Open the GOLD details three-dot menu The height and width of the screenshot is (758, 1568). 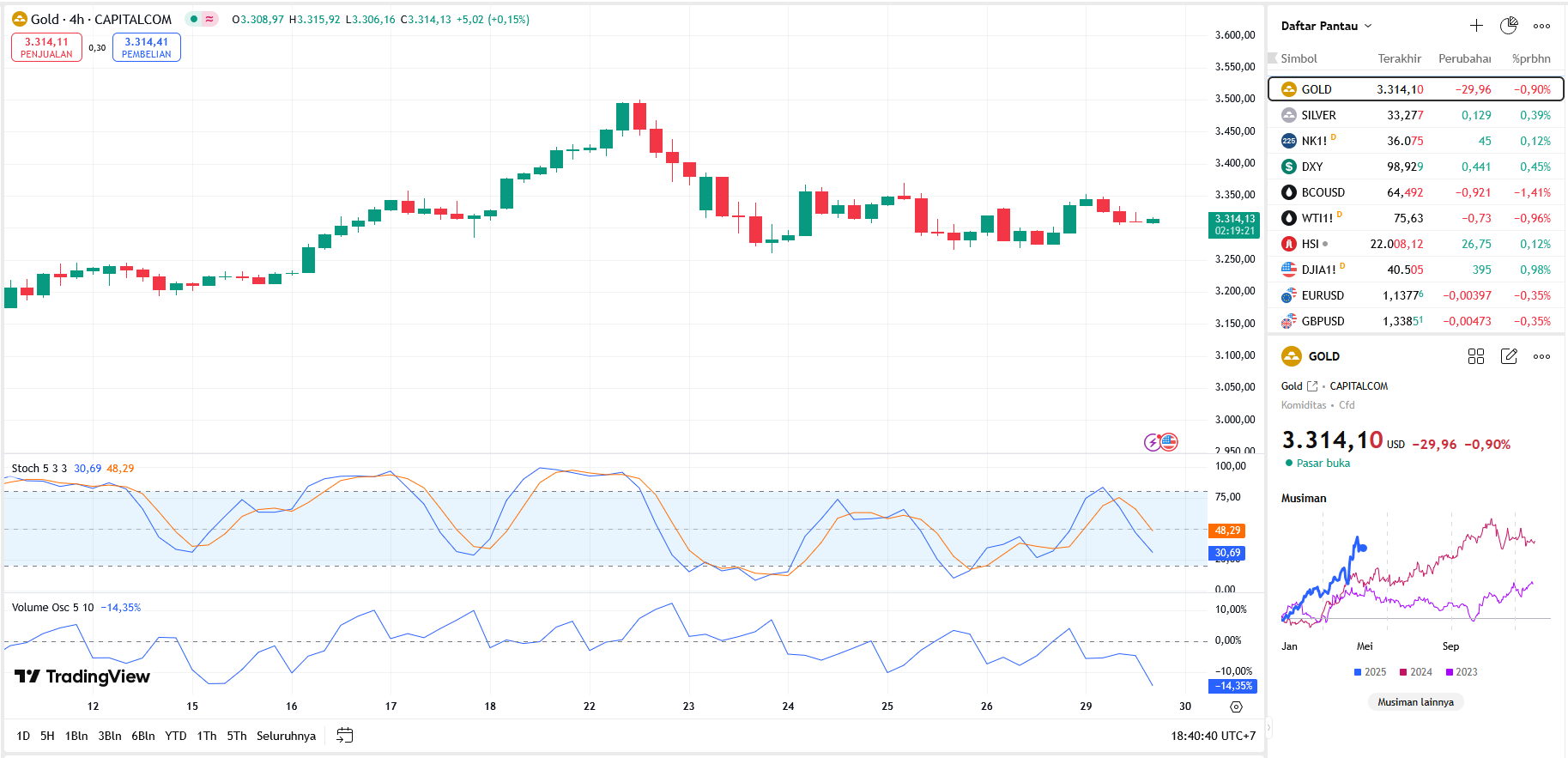point(1541,356)
